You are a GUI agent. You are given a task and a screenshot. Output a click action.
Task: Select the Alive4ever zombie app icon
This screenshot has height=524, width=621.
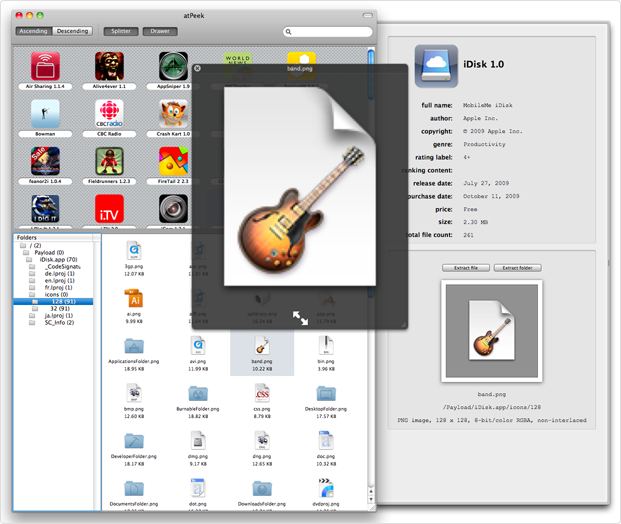[x=109, y=68]
